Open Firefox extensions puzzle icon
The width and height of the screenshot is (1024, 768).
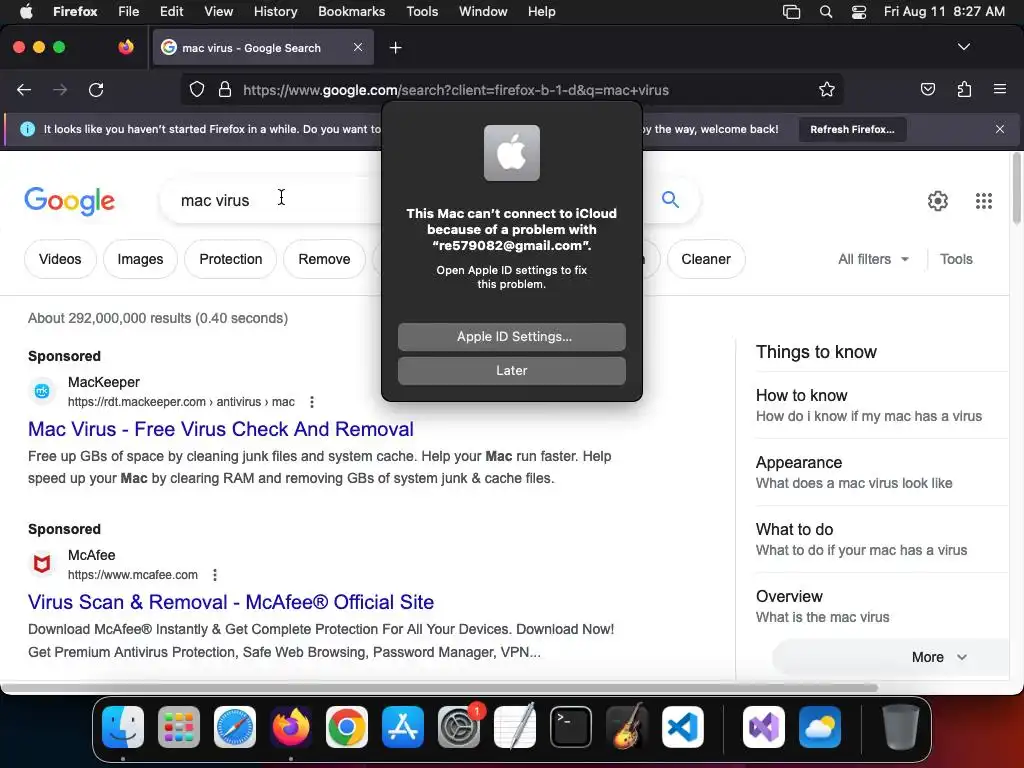pyautogui.click(x=964, y=89)
